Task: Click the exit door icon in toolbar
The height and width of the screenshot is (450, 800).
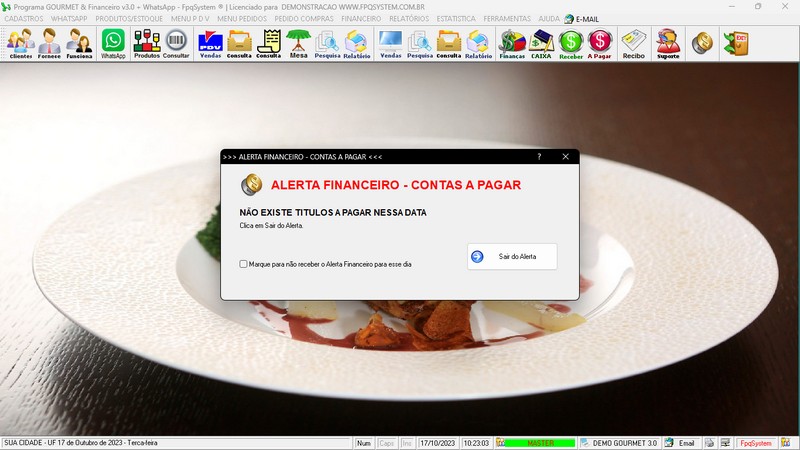Action: pyautogui.click(x=736, y=43)
